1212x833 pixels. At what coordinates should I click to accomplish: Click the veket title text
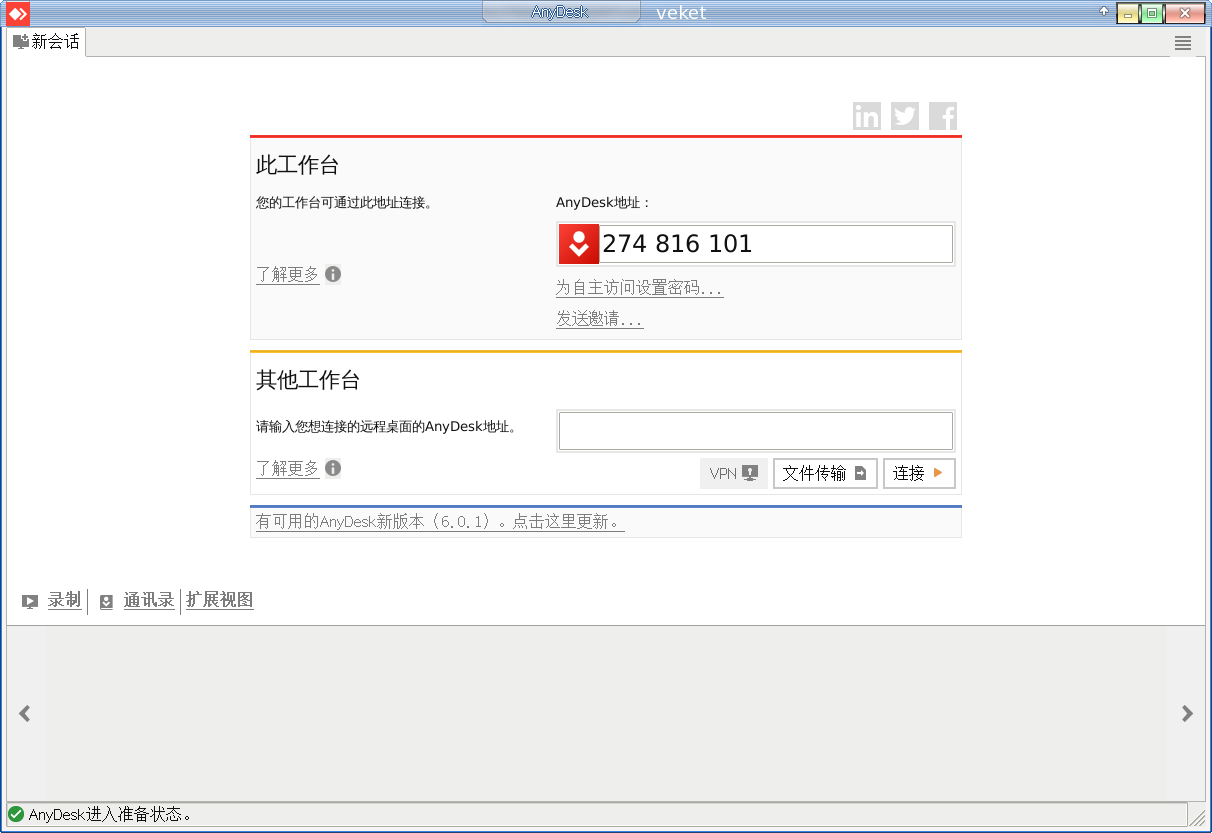tap(681, 13)
